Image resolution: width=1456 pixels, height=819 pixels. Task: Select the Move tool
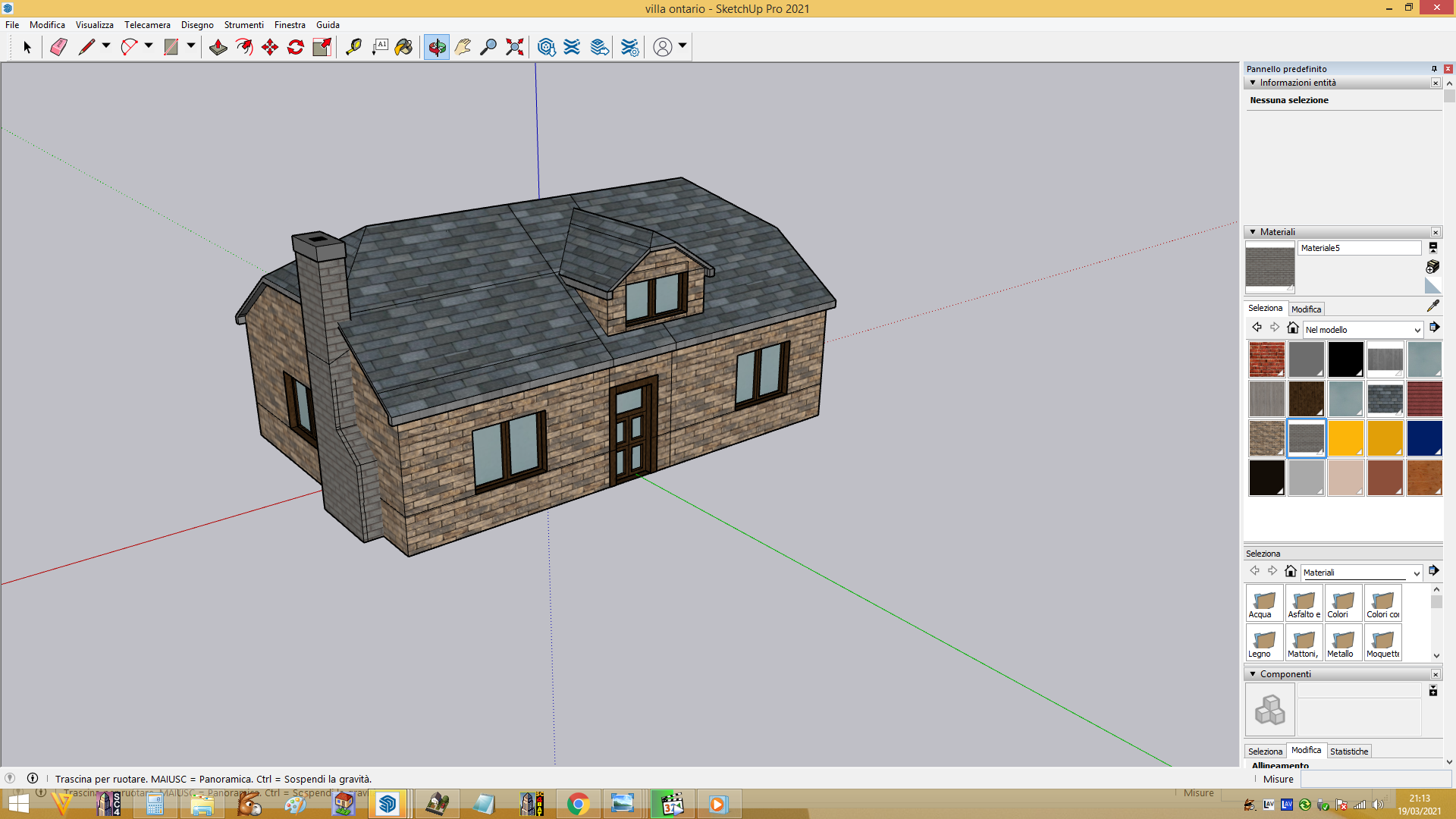[x=269, y=47]
